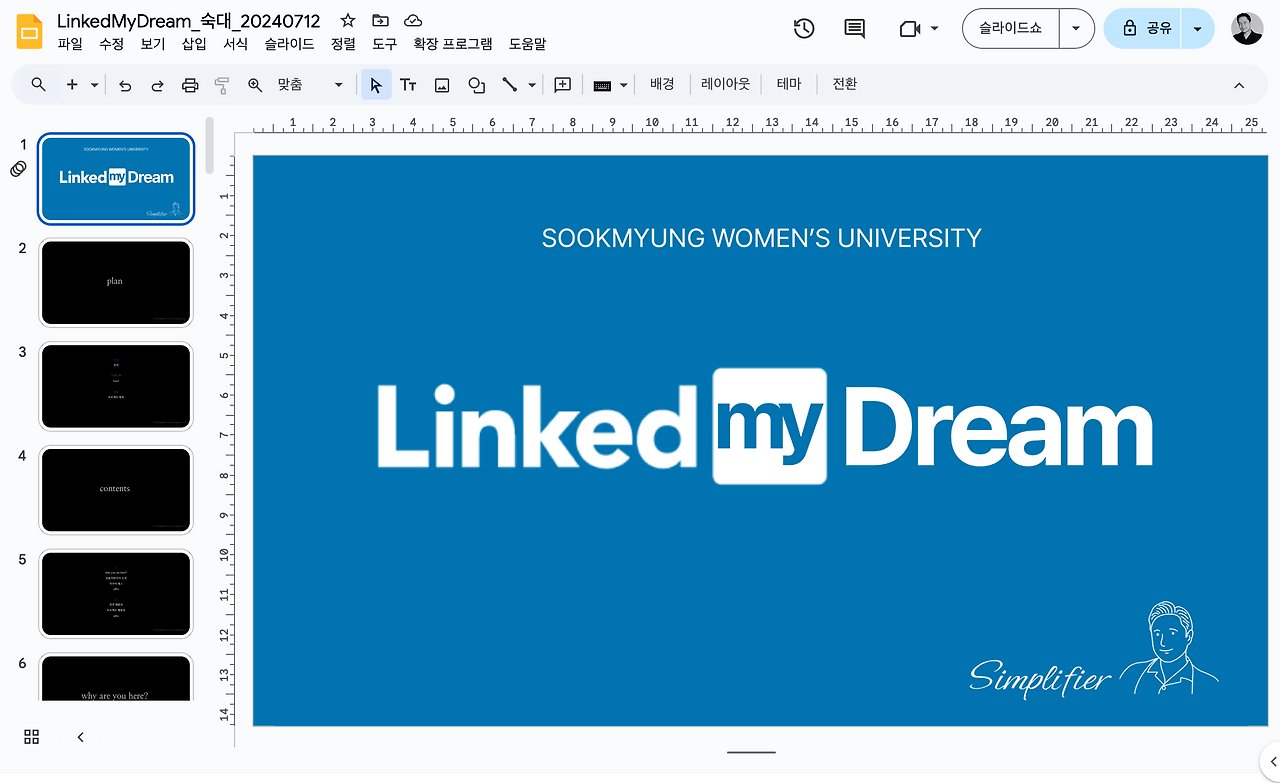
Task: Open the 확장 프로그램 menu
Action: [x=452, y=44]
